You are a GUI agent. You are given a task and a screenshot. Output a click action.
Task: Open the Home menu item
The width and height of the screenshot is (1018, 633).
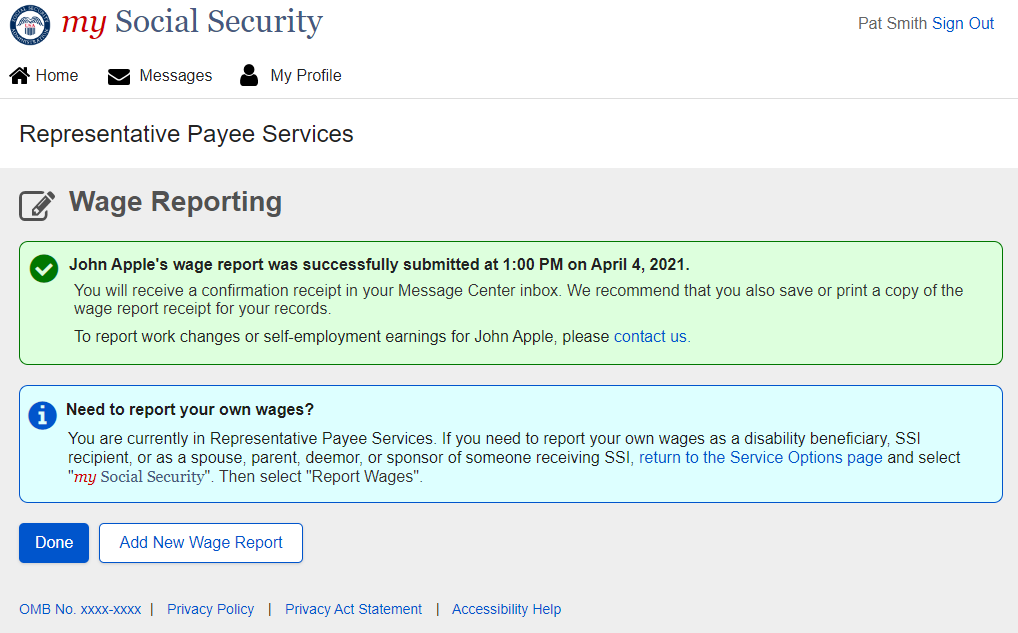click(56, 76)
